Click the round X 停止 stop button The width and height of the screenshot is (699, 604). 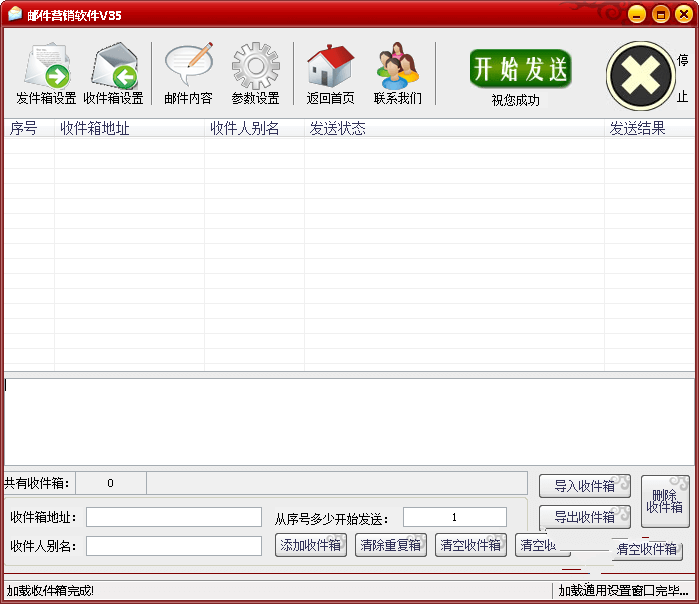point(641,76)
